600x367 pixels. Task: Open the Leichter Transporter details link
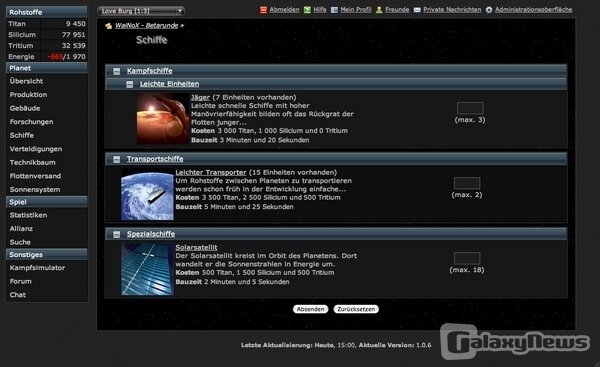(211, 173)
